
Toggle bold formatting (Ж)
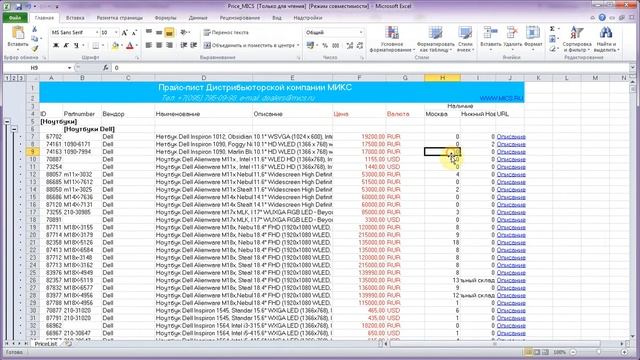[x=56, y=45]
